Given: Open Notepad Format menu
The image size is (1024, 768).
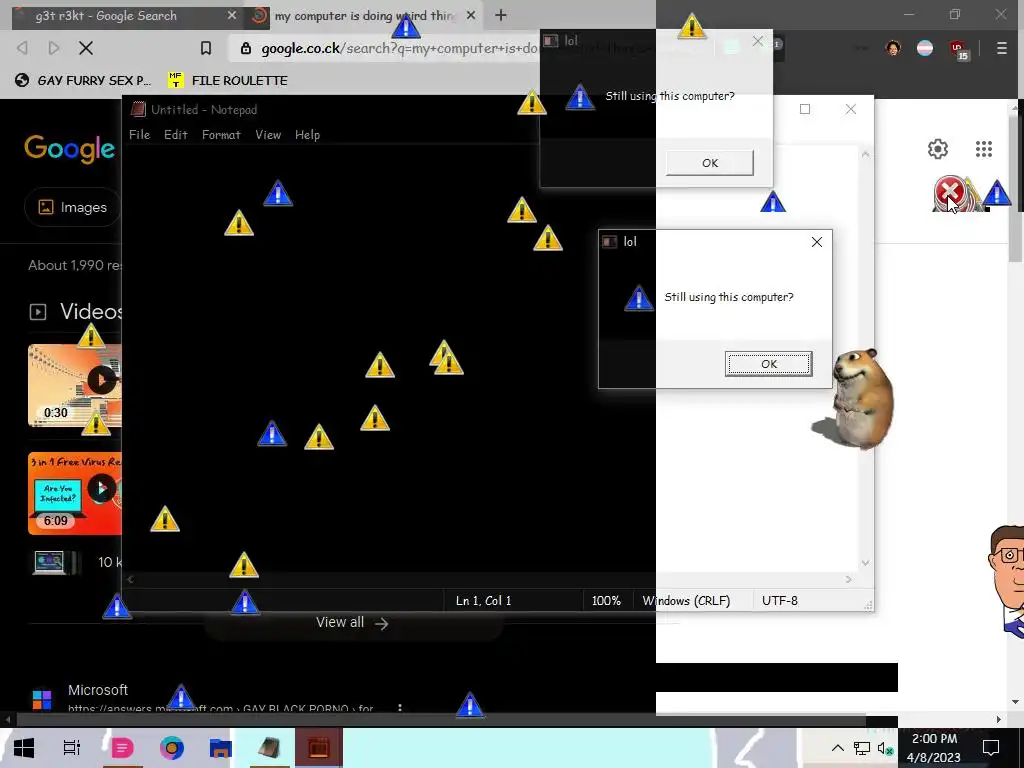Looking at the screenshot, I should (221, 135).
